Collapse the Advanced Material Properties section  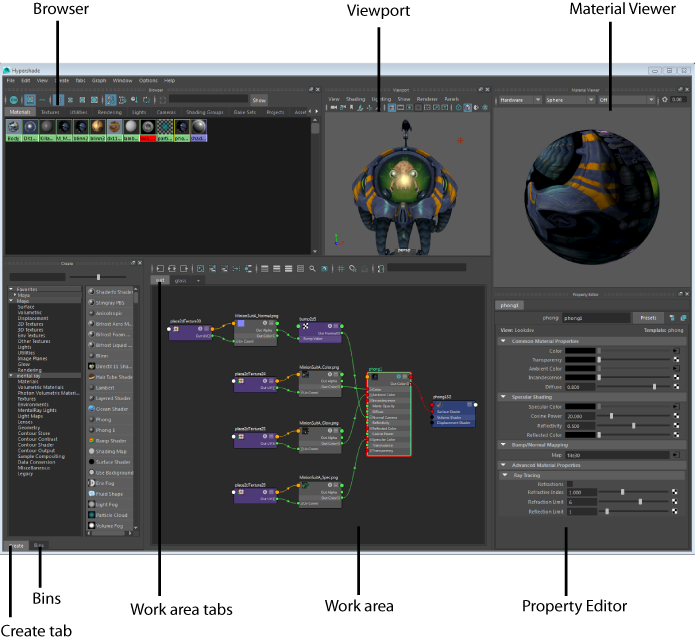pos(503,465)
